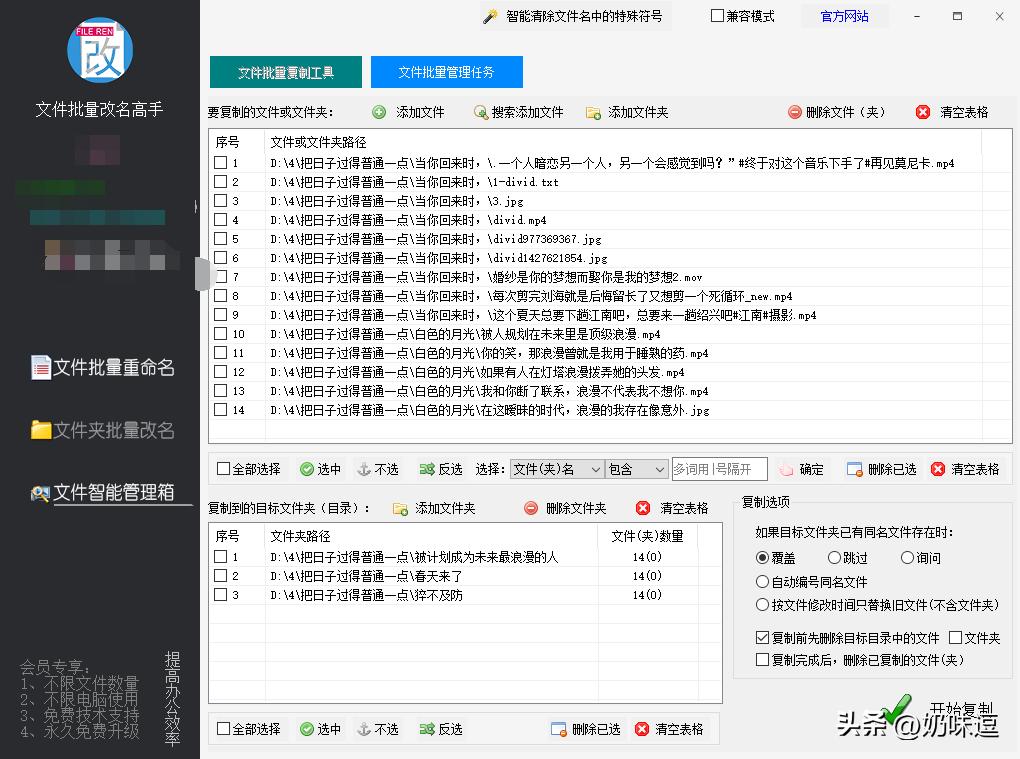Open the 包含 condition dropdown
Viewport: 1020px width, 759px height.
(x=637, y=469)
